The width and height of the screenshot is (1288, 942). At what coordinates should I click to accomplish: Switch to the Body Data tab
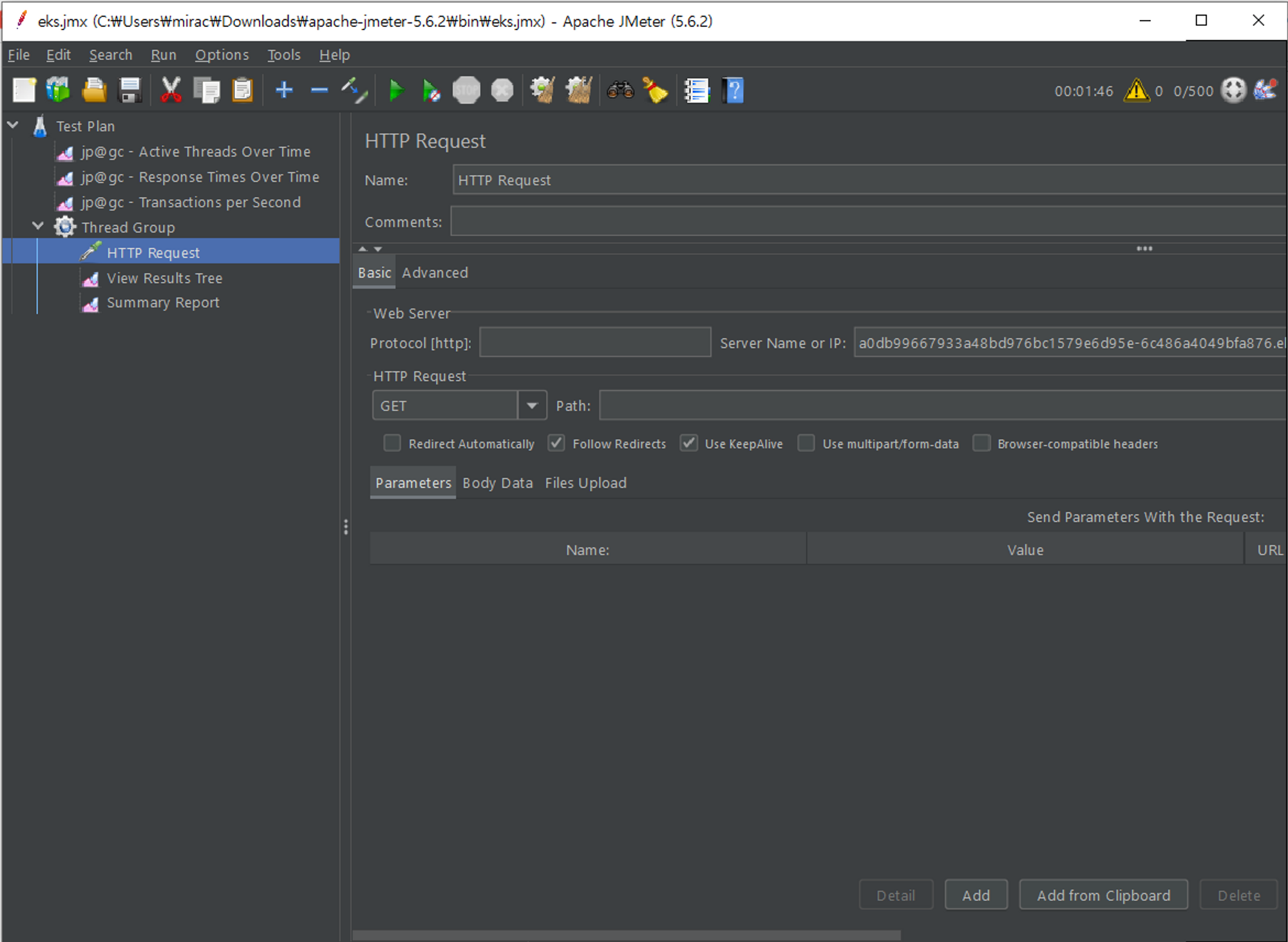pos(498,482)
